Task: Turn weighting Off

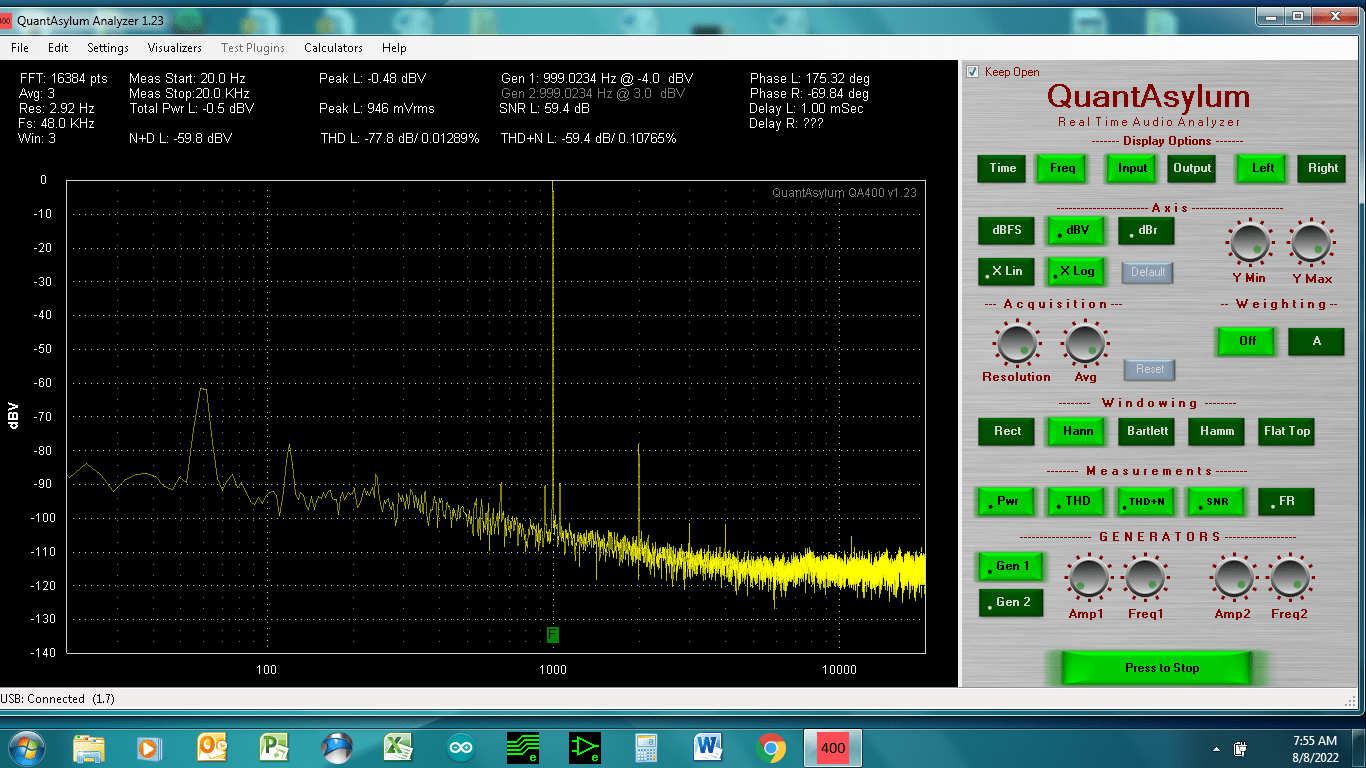Action: pyautogui.click(x=1247, y=341)
